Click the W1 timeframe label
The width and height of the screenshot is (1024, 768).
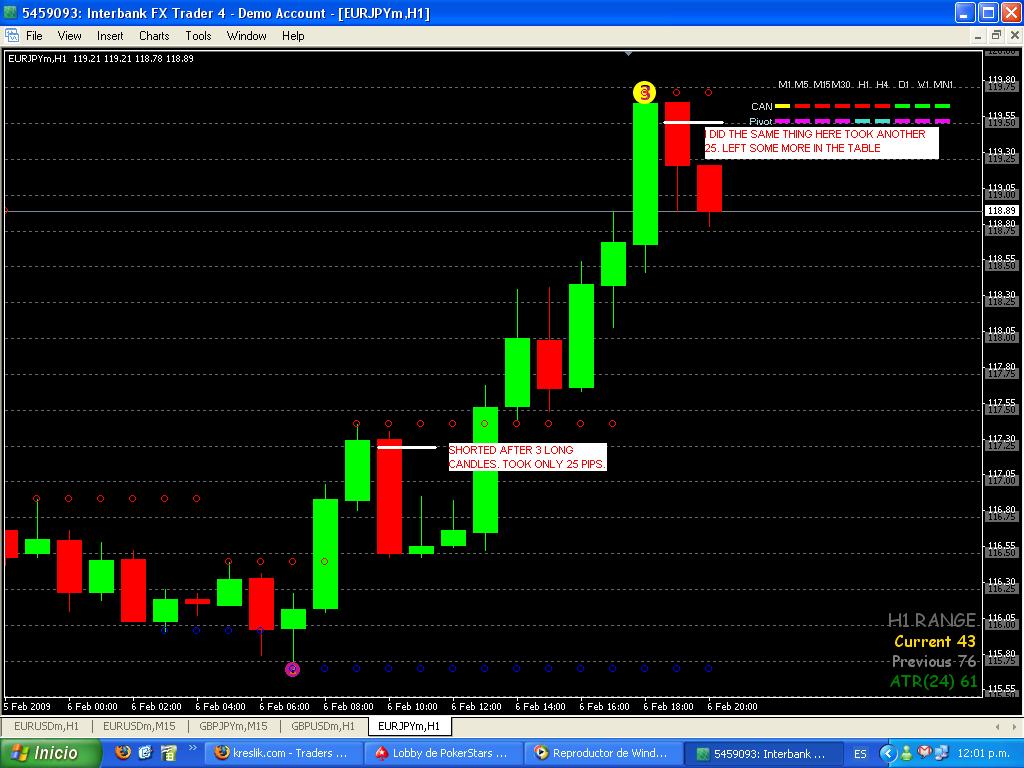(921, 84)
